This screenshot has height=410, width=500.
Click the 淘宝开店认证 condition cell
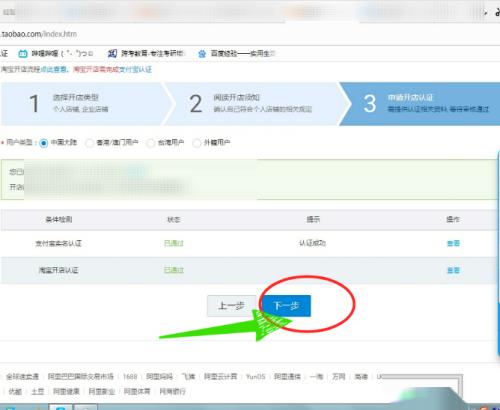click(58, 270)
